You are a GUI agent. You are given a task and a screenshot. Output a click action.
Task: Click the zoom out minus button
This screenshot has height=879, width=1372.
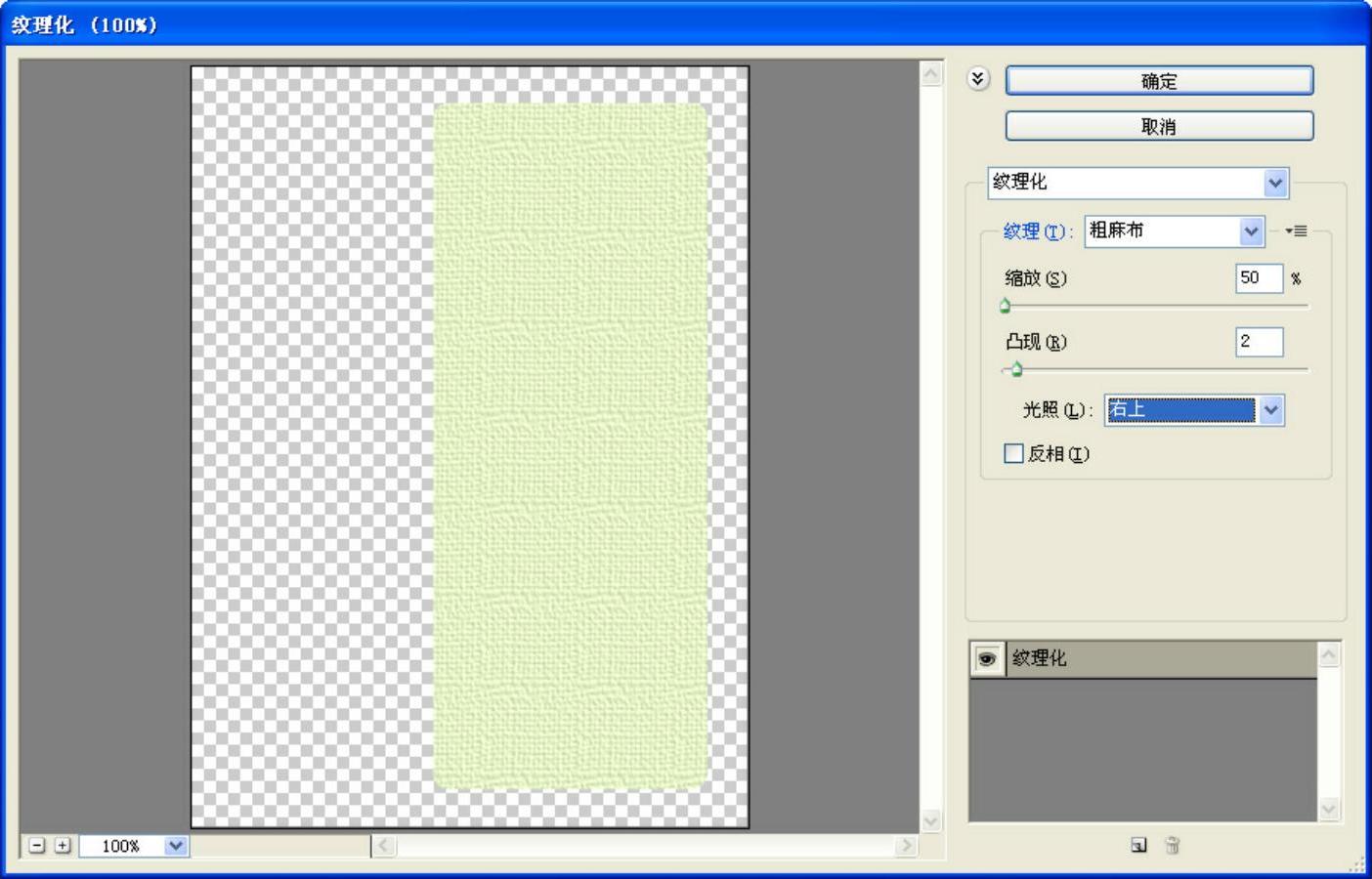tap(37, 846)
